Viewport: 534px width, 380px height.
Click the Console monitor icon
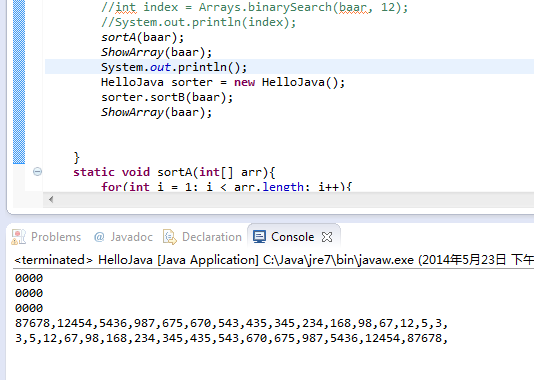tap(260, 237)
